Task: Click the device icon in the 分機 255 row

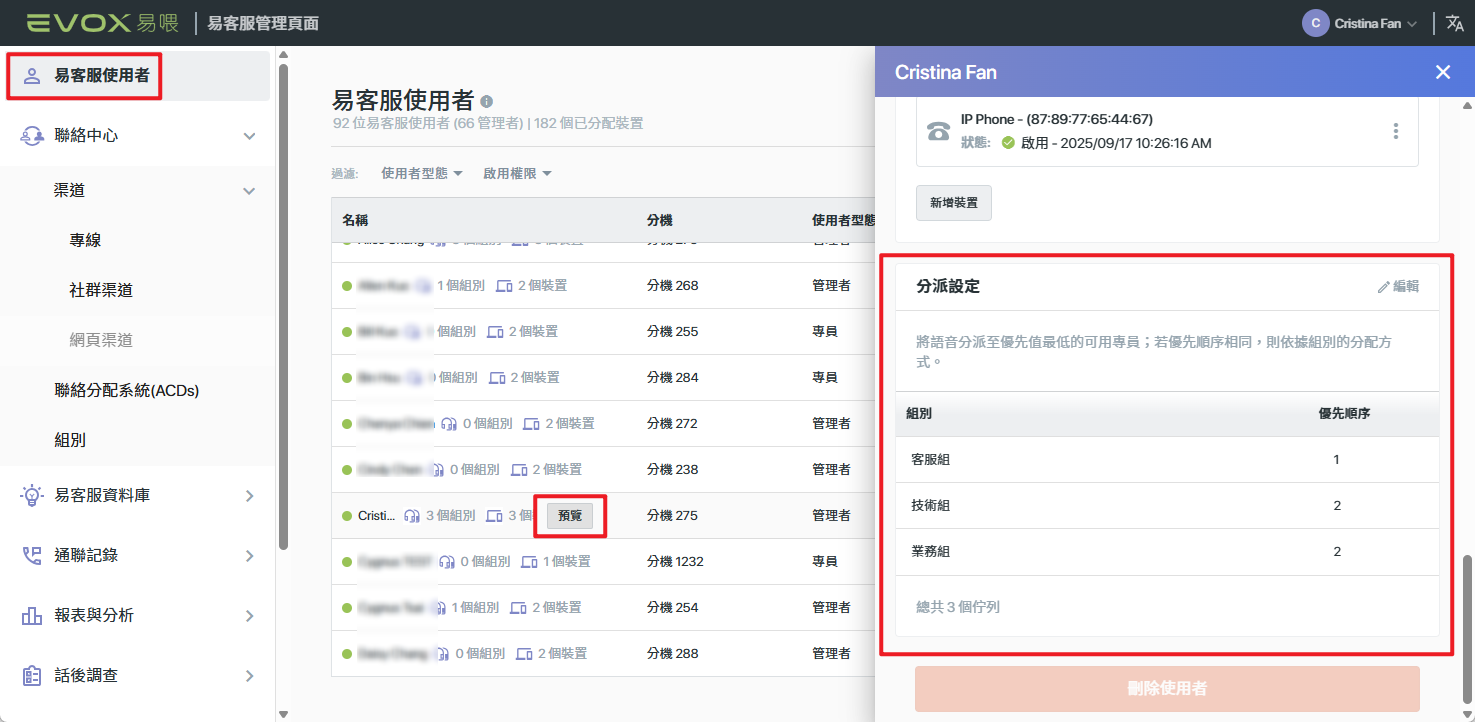Action: 495,332
